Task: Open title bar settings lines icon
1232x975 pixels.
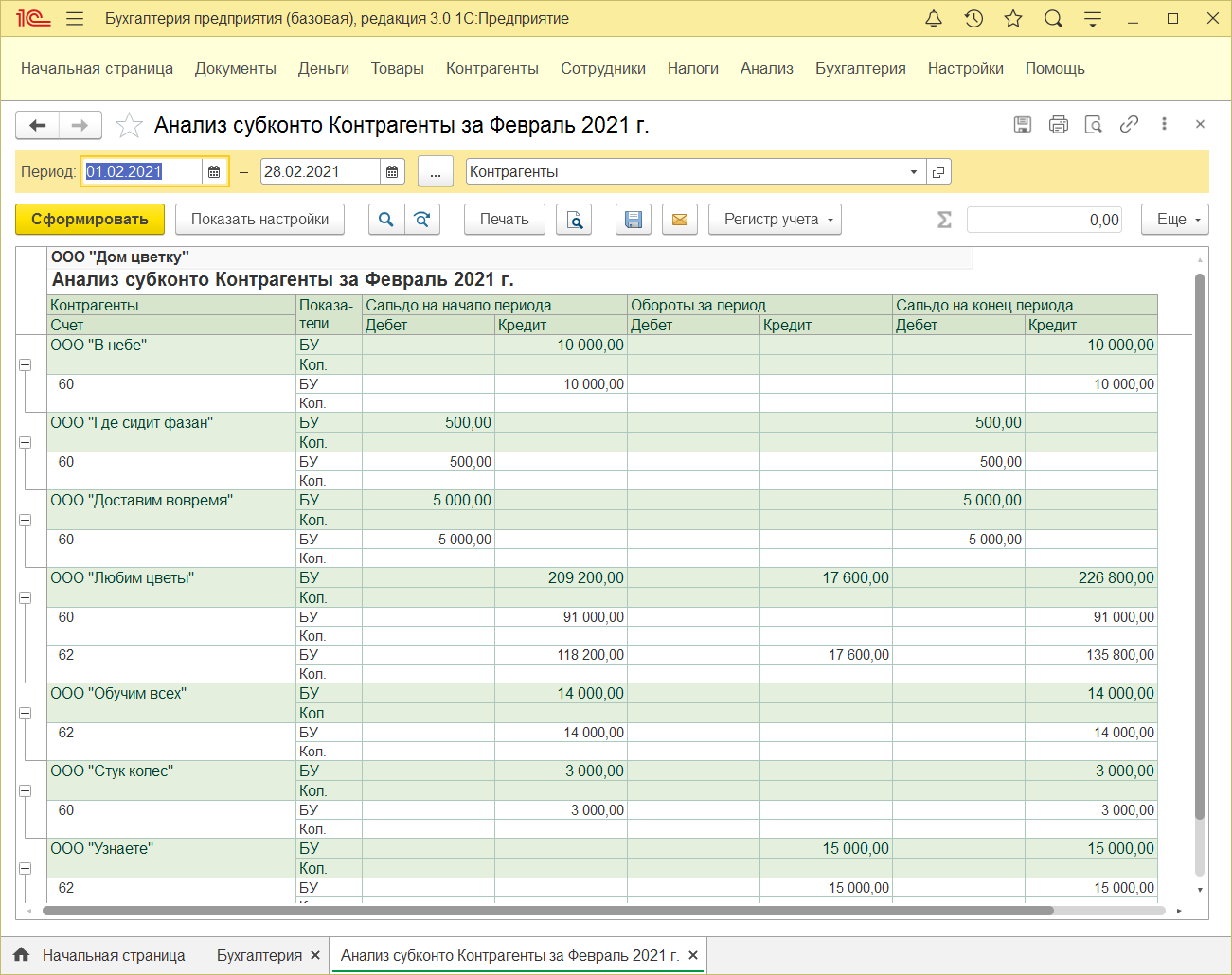Action: pos(1093,19)
